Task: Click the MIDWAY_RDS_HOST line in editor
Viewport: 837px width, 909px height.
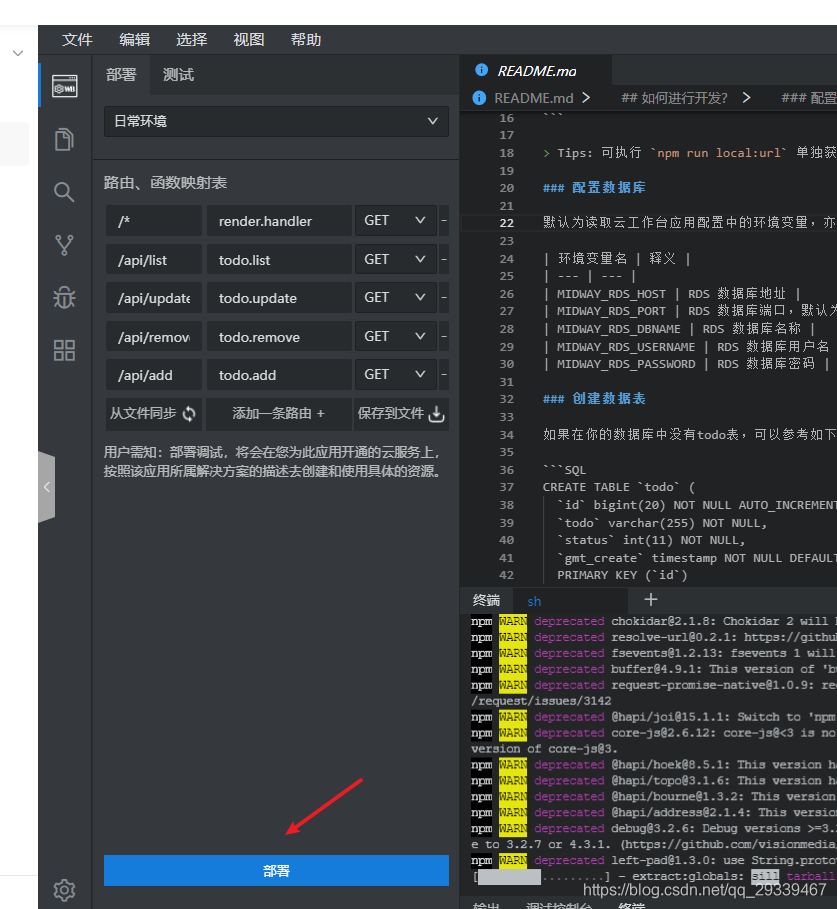Action: [x=672, y=294]
